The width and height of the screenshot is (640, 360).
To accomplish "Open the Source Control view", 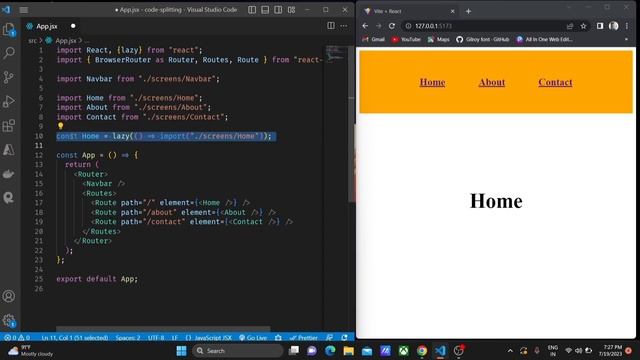I will pyautogui.click(x=9, y=77).
